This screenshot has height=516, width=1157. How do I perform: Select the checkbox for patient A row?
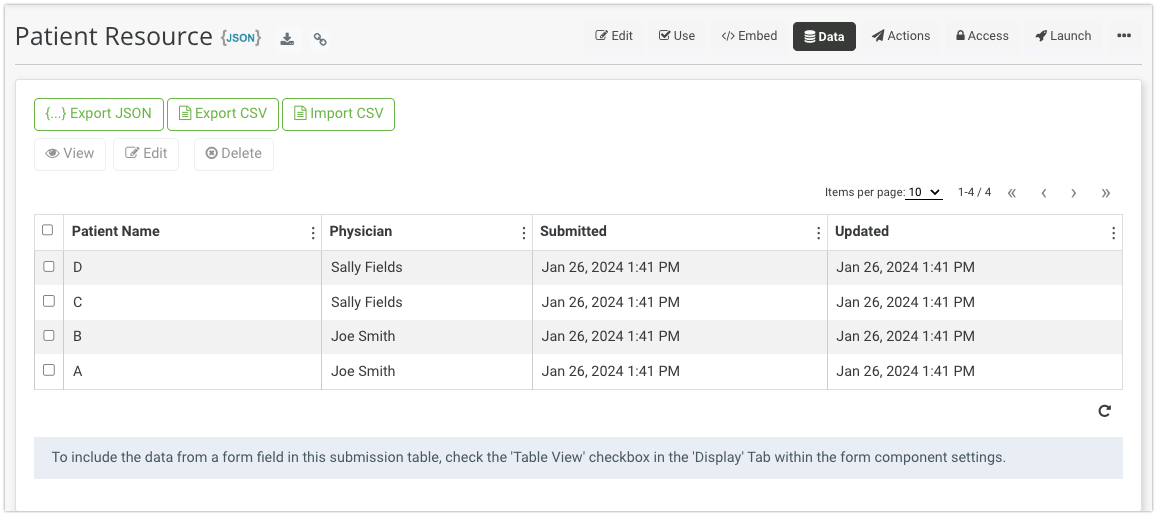click(x=49, y=370)
